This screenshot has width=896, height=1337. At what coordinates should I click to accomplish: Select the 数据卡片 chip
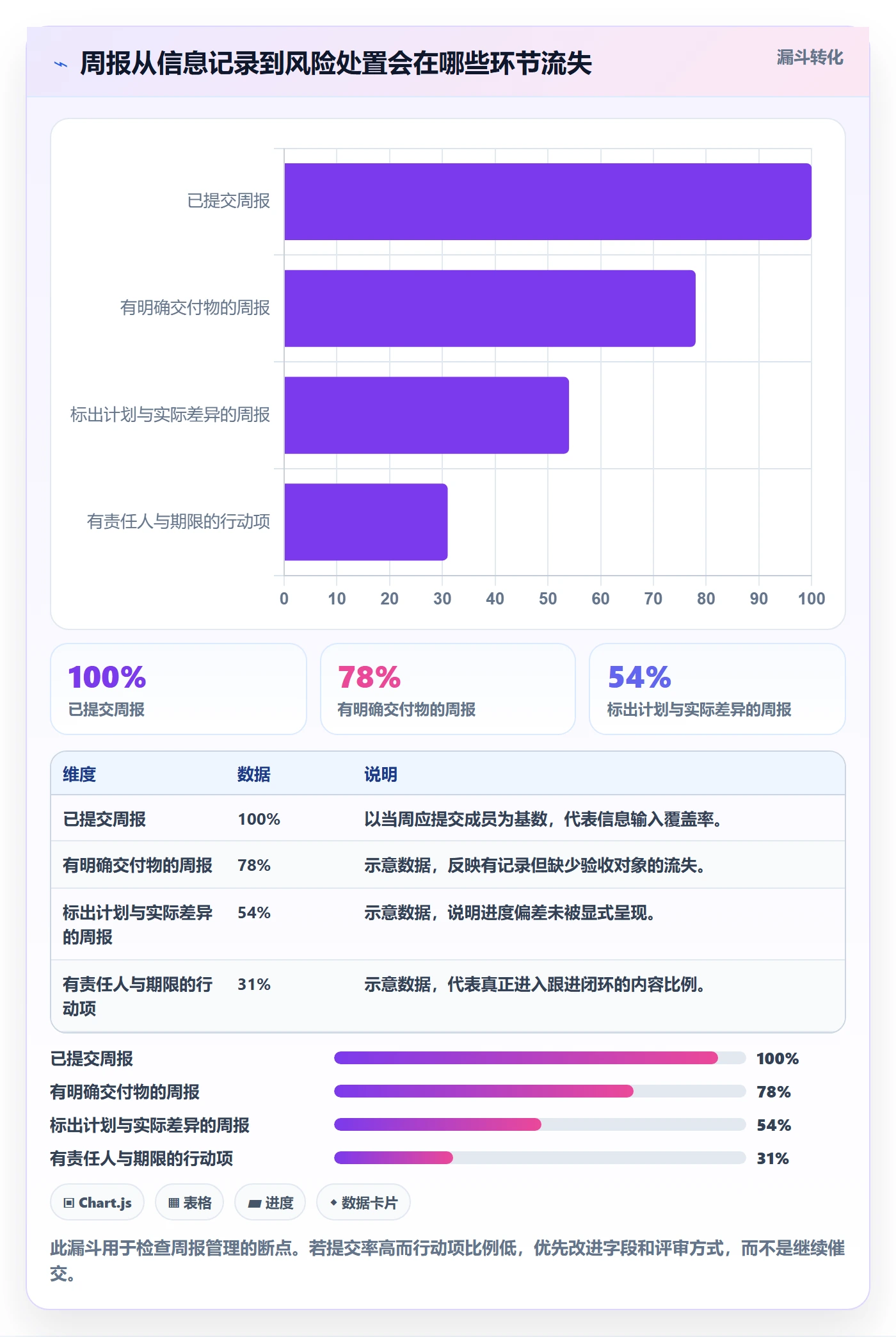tap(364, 1203)
